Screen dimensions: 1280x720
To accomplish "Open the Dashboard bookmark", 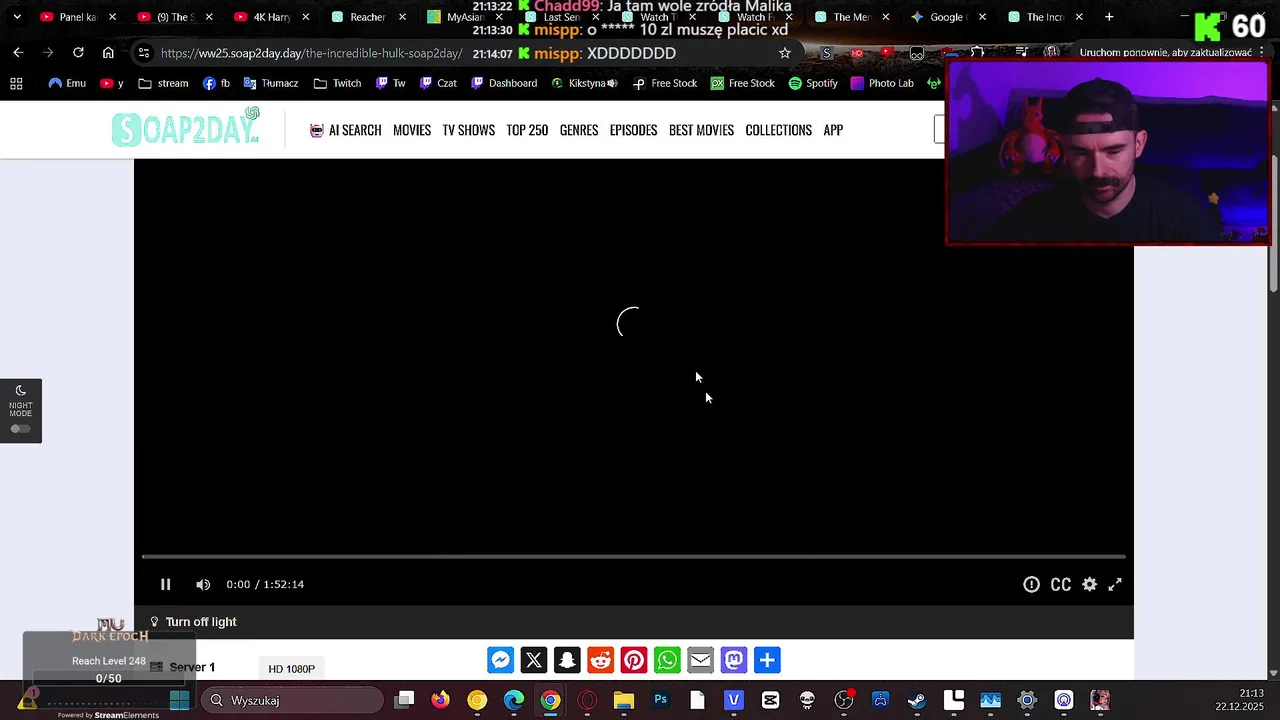I will (505, 83).
